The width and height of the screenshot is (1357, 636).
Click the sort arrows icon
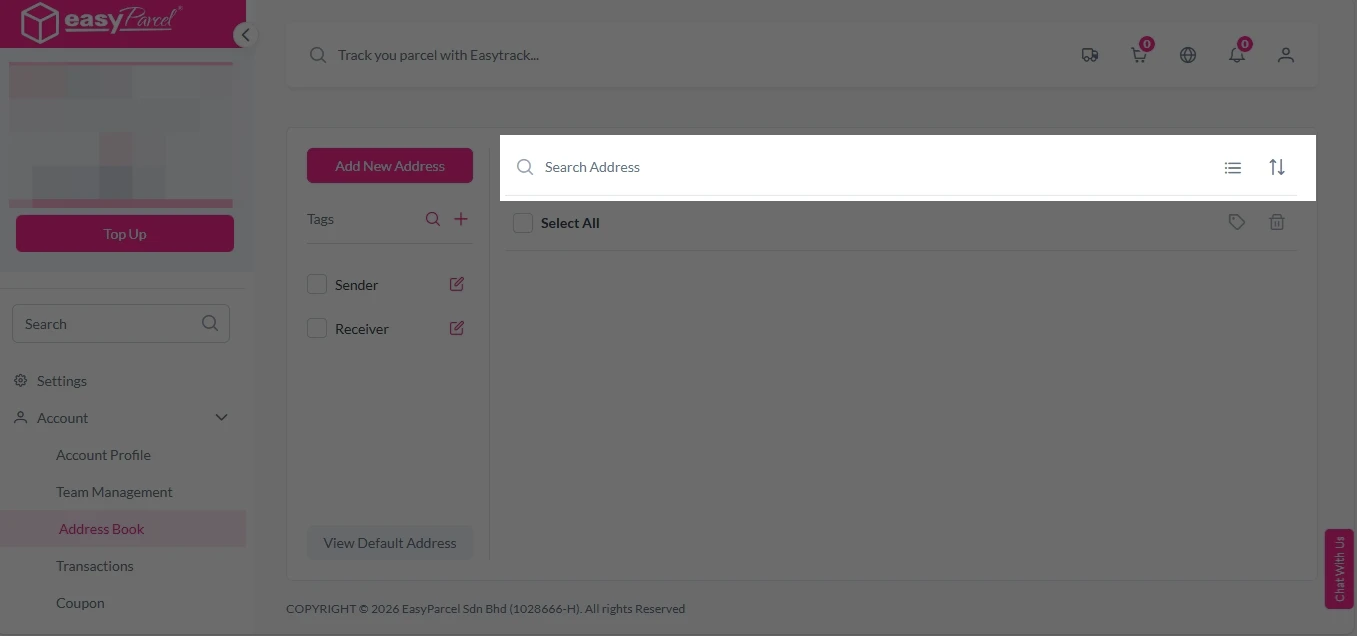pyautogui.click(x=1277, y=168)
